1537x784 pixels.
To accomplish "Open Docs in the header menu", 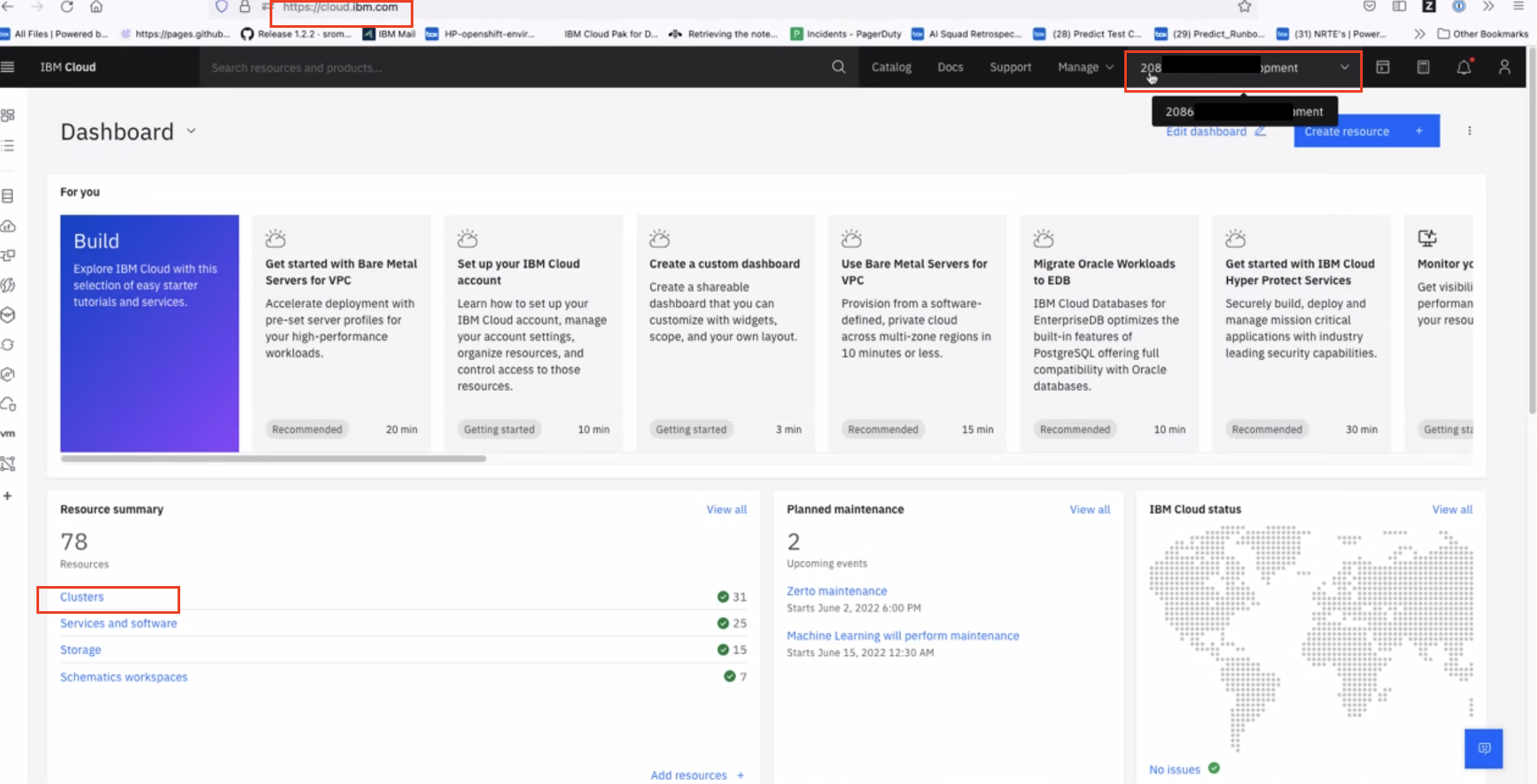I will click(x=950, y=67).
